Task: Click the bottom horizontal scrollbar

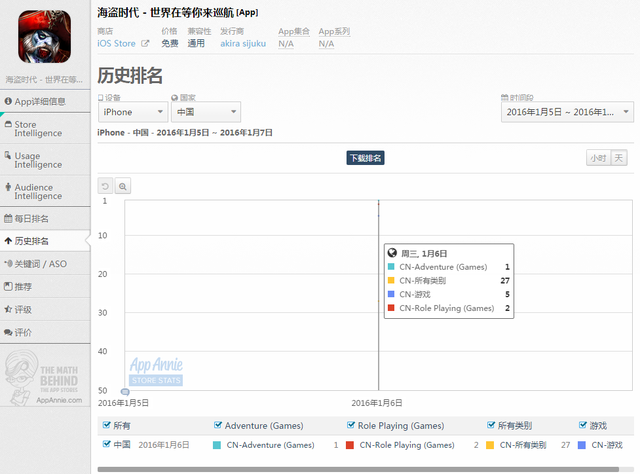Action: point(358,470)
